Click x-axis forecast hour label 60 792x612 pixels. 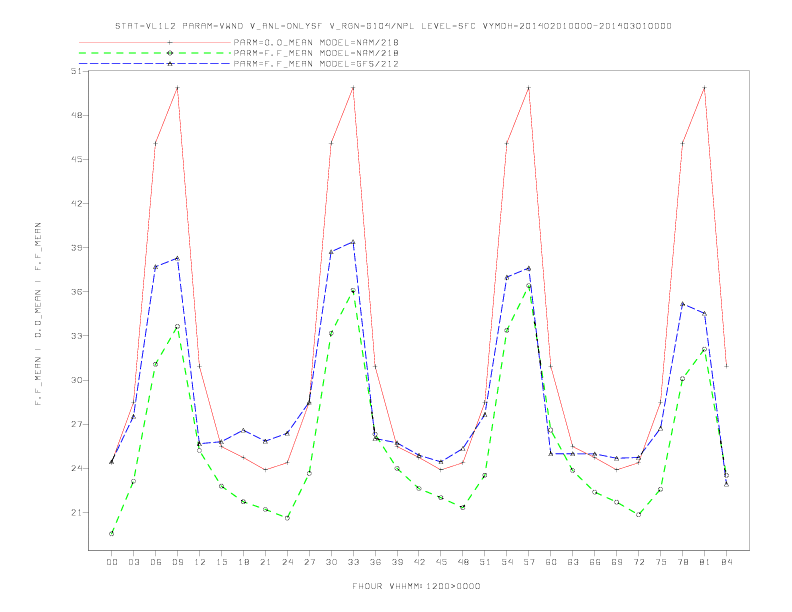click(551, 562)
